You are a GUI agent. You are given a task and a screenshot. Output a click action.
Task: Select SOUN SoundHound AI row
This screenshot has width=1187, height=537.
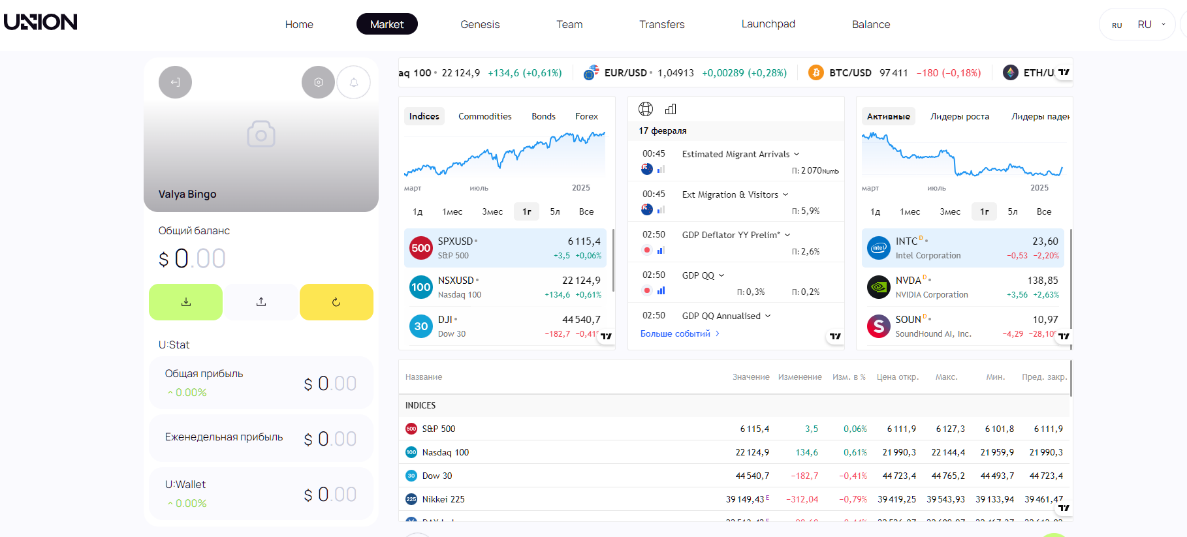[963, 326]
